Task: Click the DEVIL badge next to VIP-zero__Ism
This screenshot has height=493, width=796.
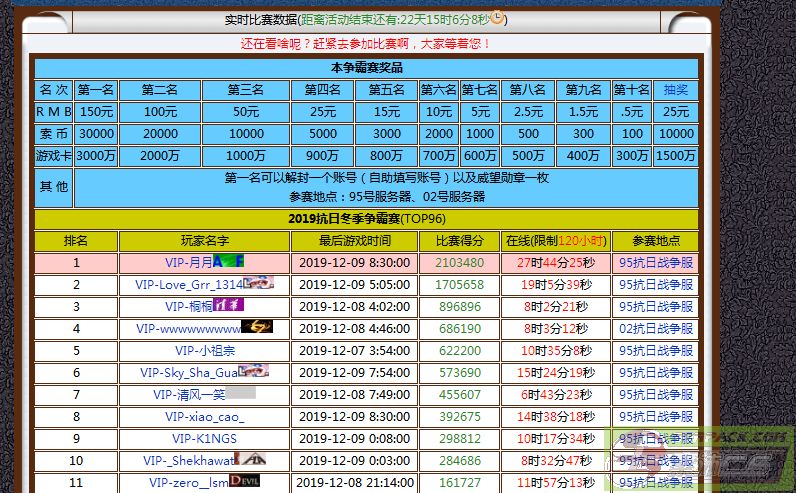Action: pos(245,482)
